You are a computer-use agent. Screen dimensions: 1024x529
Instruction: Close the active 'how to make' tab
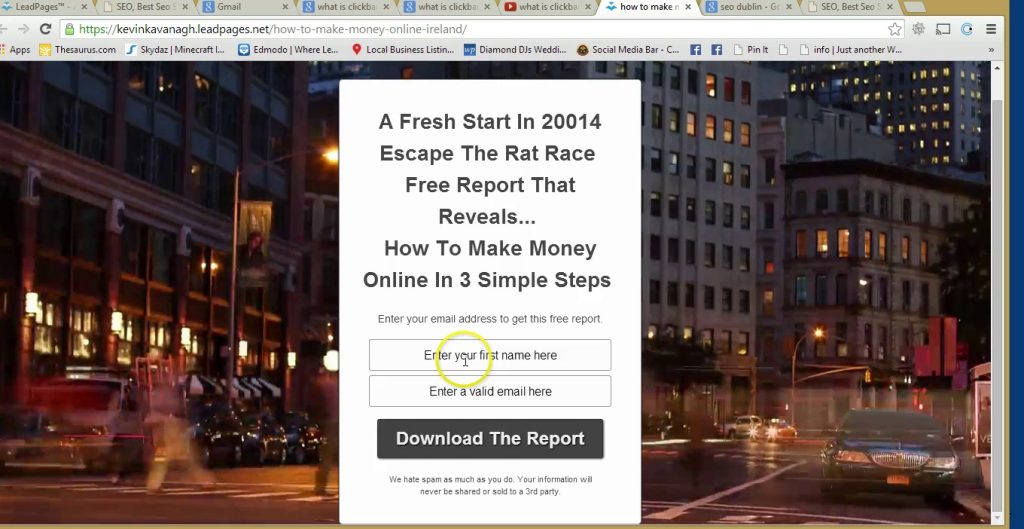687,7
